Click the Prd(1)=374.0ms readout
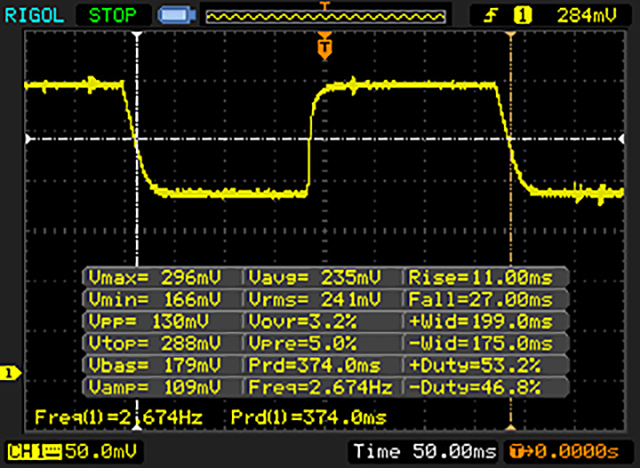Image resolution: width=640 pixels, height=468 pixels. 308,416
